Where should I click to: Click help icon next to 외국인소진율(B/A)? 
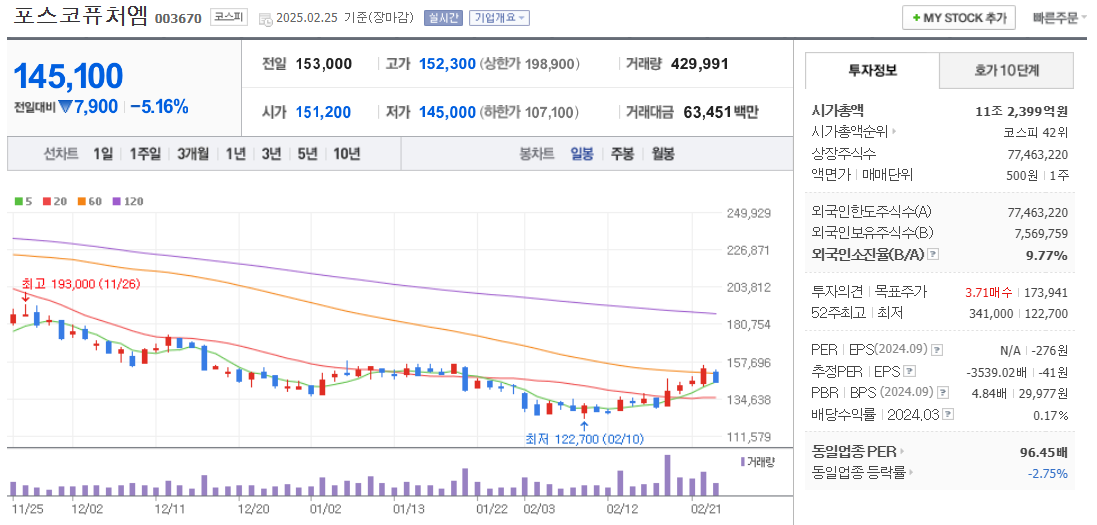pyautogui.click(x=933, y=255)
